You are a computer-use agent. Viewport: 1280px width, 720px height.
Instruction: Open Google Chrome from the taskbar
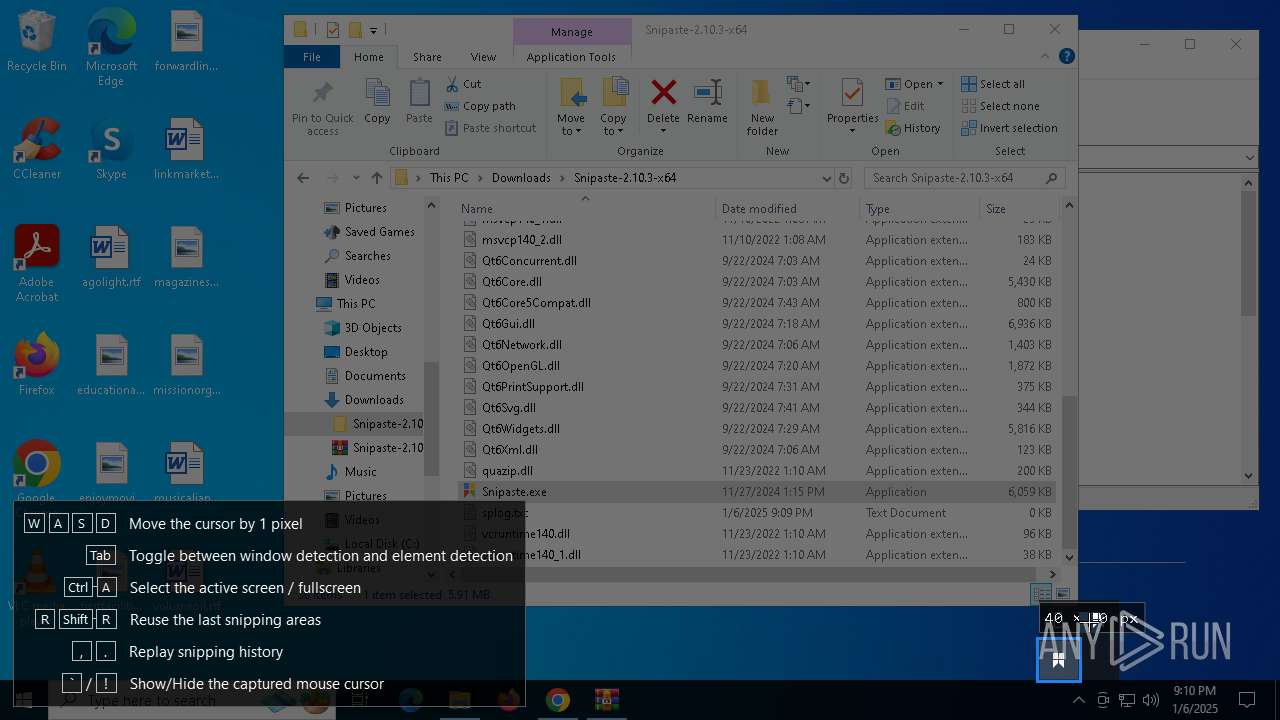pyautogui.click(x=557, y=699)
